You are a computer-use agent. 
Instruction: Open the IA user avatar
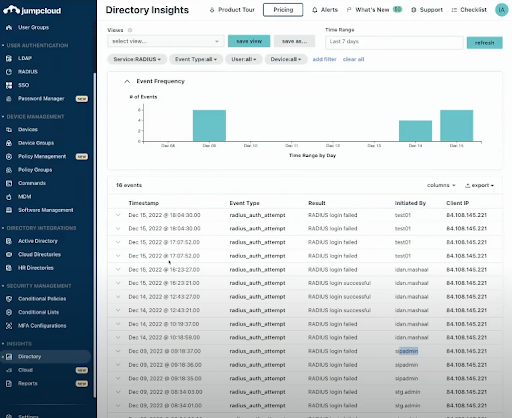501,10
